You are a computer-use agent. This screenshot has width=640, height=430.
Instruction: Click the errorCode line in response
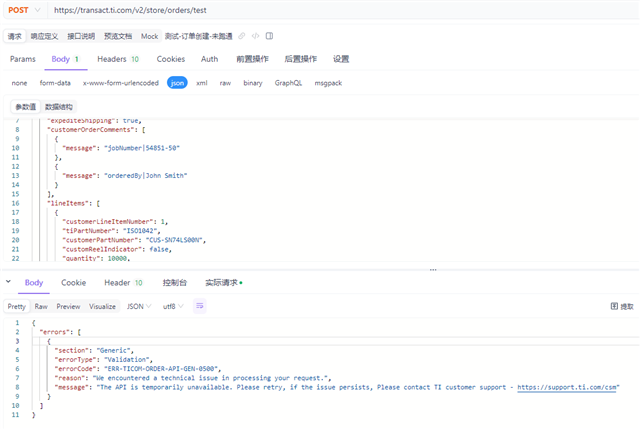coord(138,369)
